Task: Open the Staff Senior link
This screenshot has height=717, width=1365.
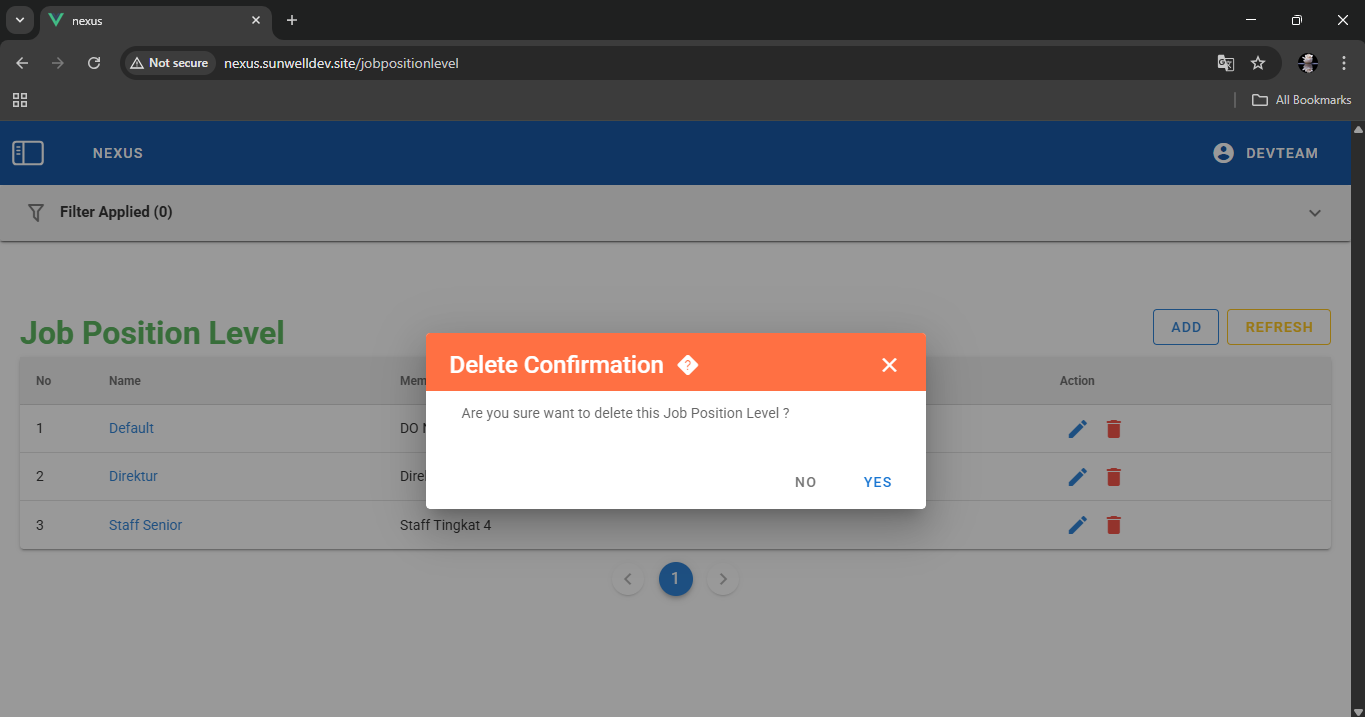Action: click(x=145, y=525)
